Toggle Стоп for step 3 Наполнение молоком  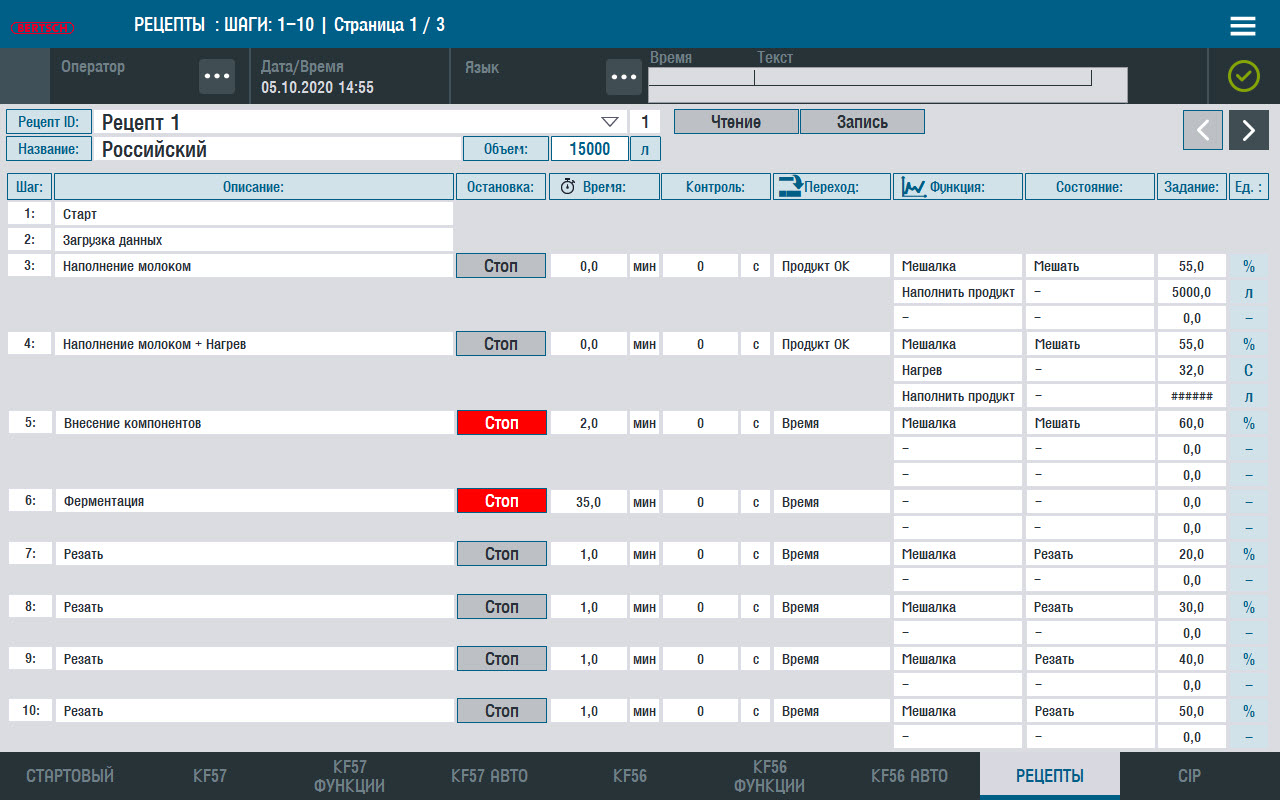(501, 266)
